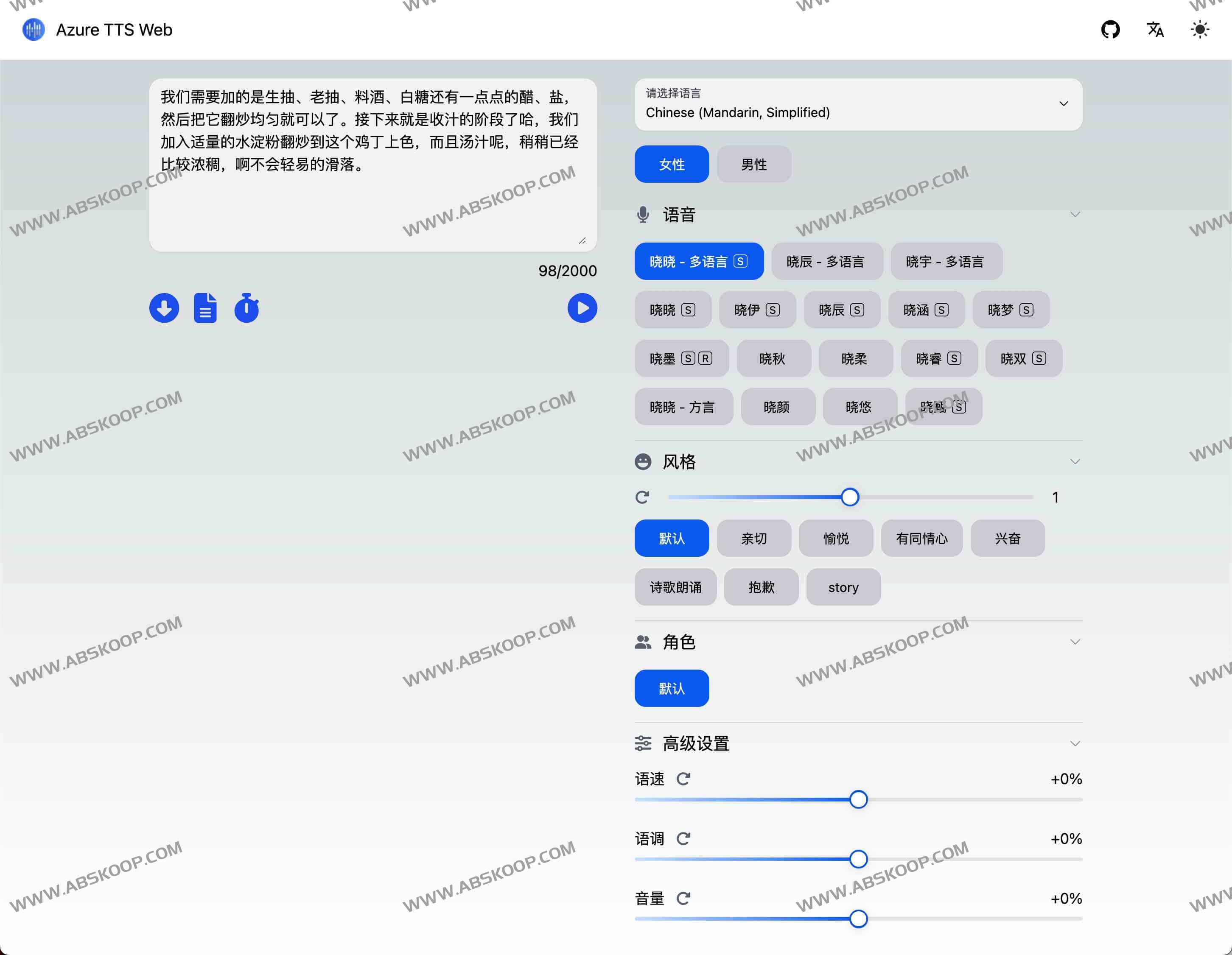Click the blue download audio icon

point(164,308)
